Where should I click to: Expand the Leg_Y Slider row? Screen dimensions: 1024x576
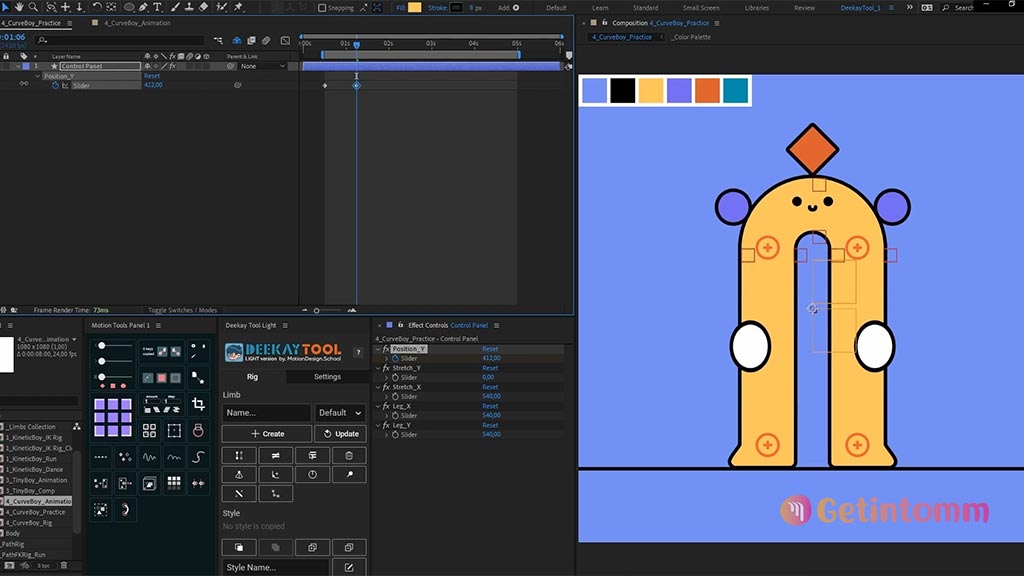coord(386,434)
